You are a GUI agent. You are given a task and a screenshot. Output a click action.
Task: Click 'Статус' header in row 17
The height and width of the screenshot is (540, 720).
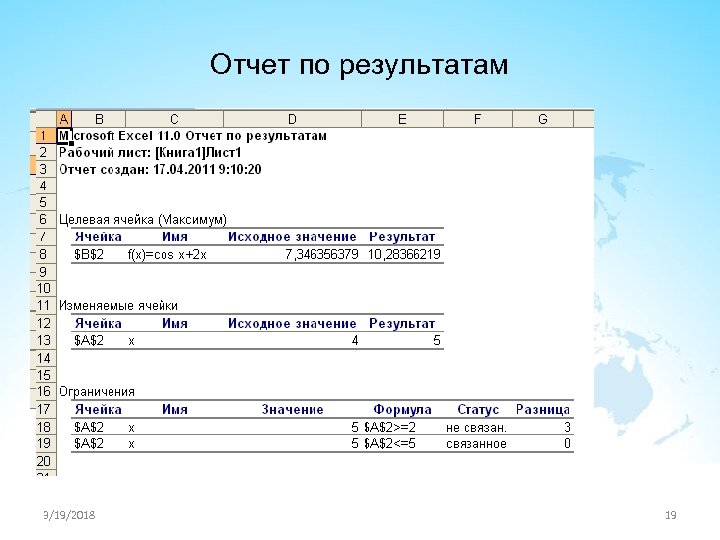[x=478, y=410]
